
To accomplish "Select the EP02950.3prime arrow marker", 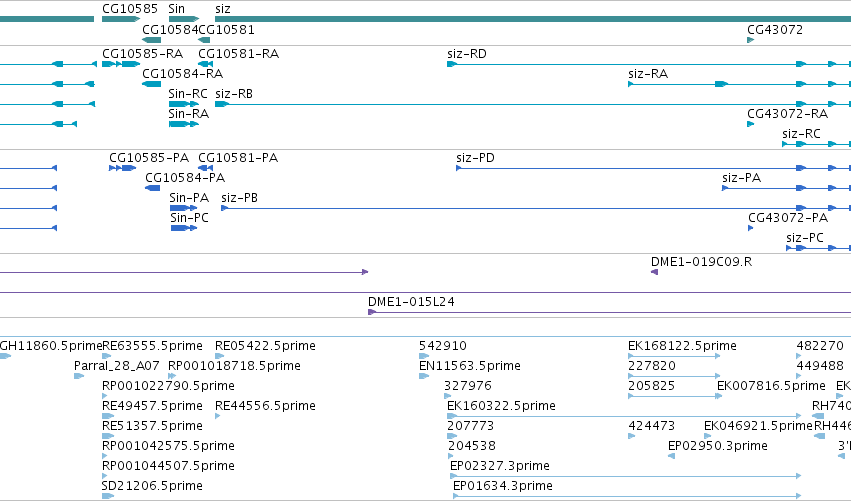I will [671, 456].
